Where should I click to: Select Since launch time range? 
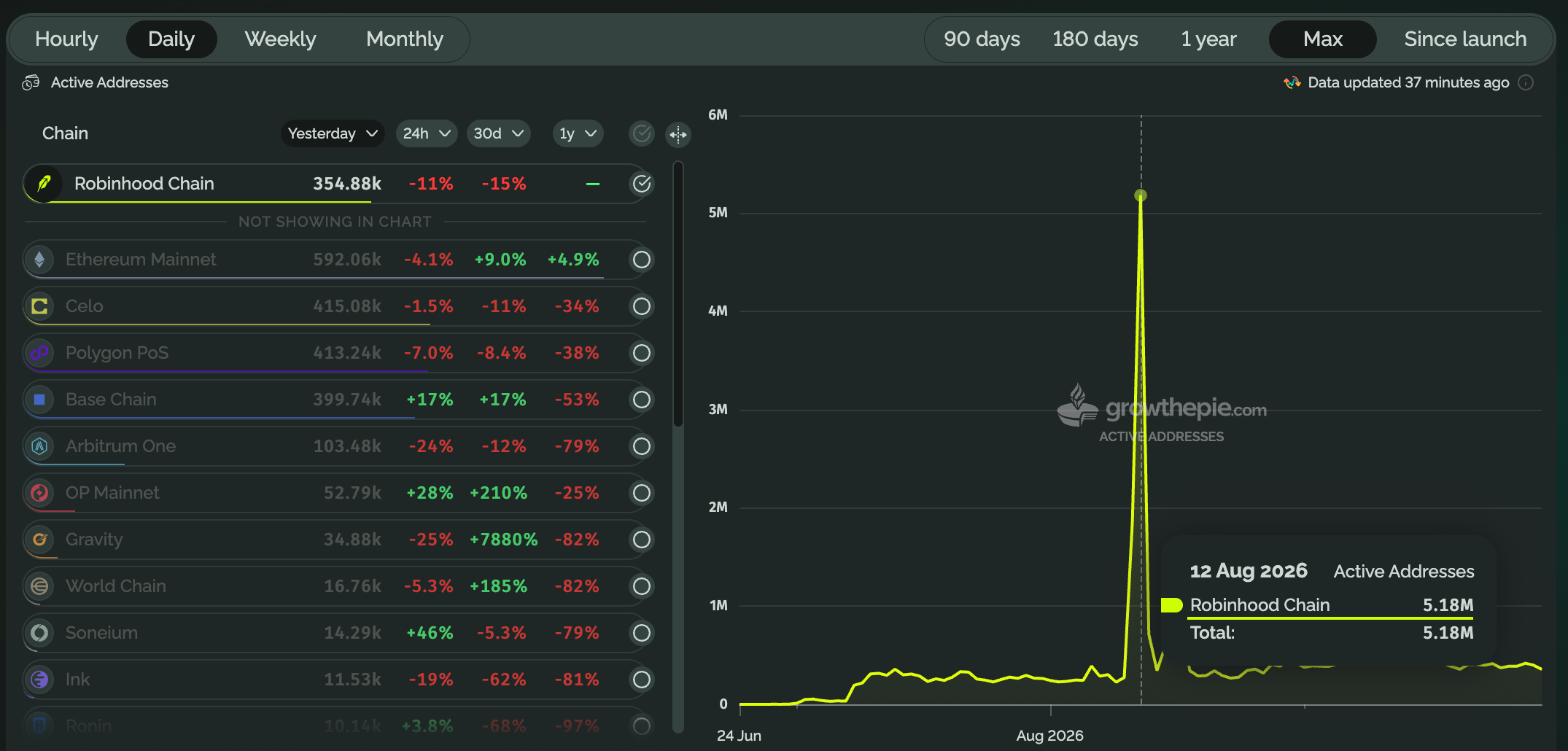click(x=1465, y=39)
